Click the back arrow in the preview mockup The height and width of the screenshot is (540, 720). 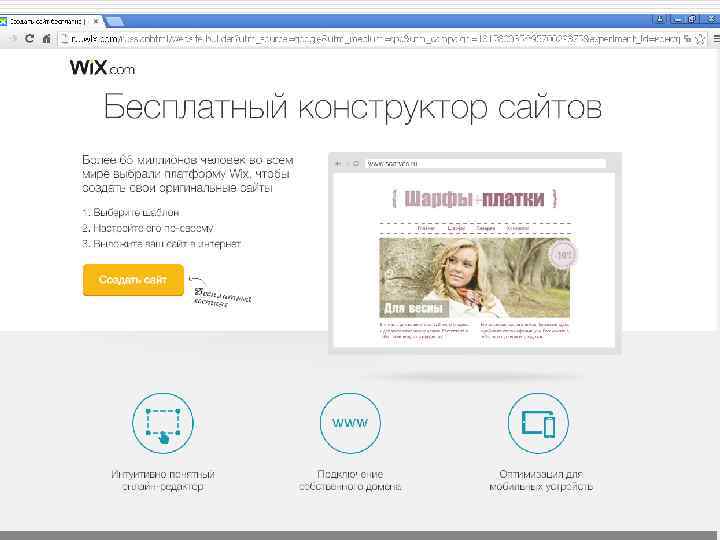pos(338,163)
